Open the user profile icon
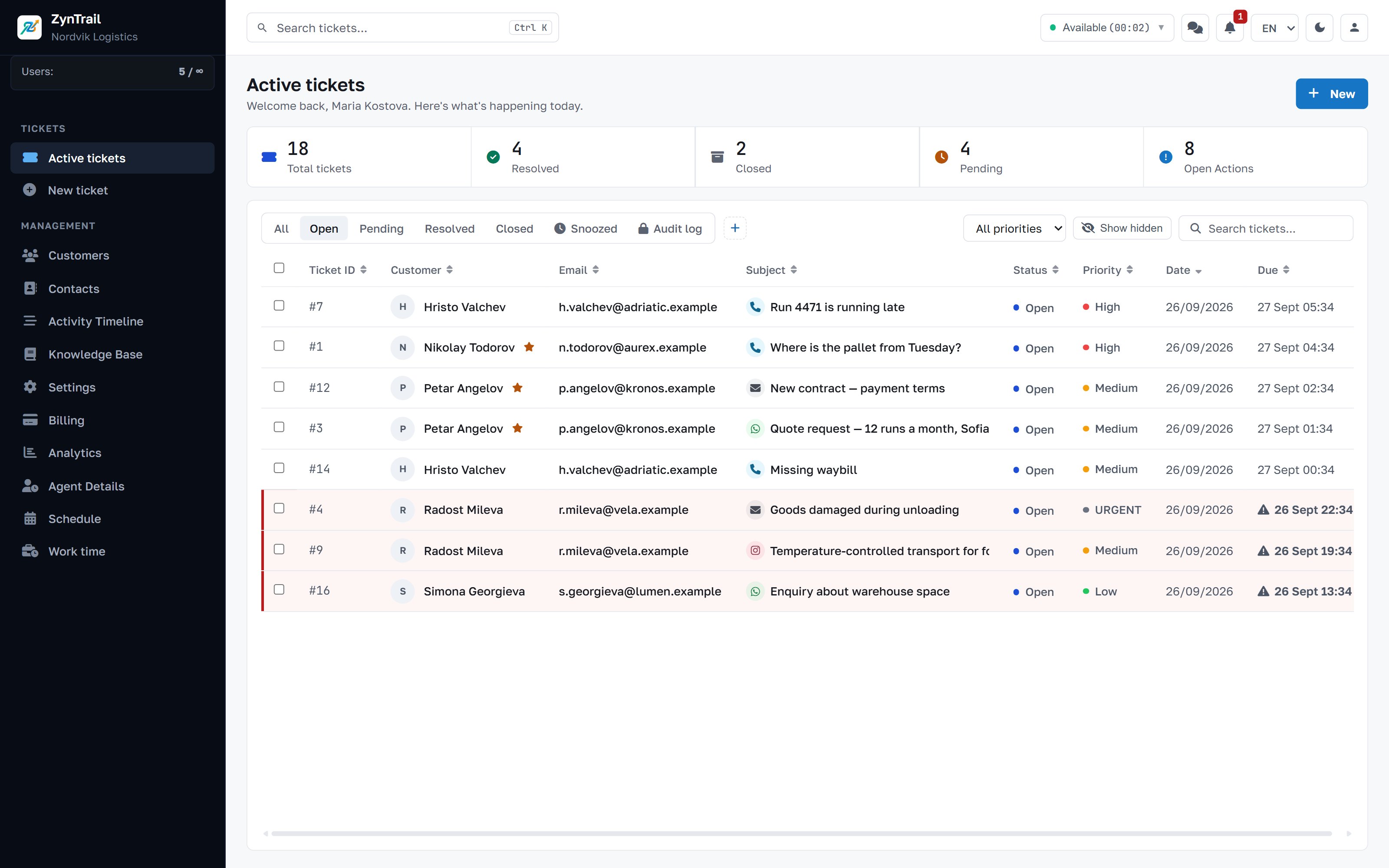Viewport: 1389px width, 868px height. tap(1354, 27)
